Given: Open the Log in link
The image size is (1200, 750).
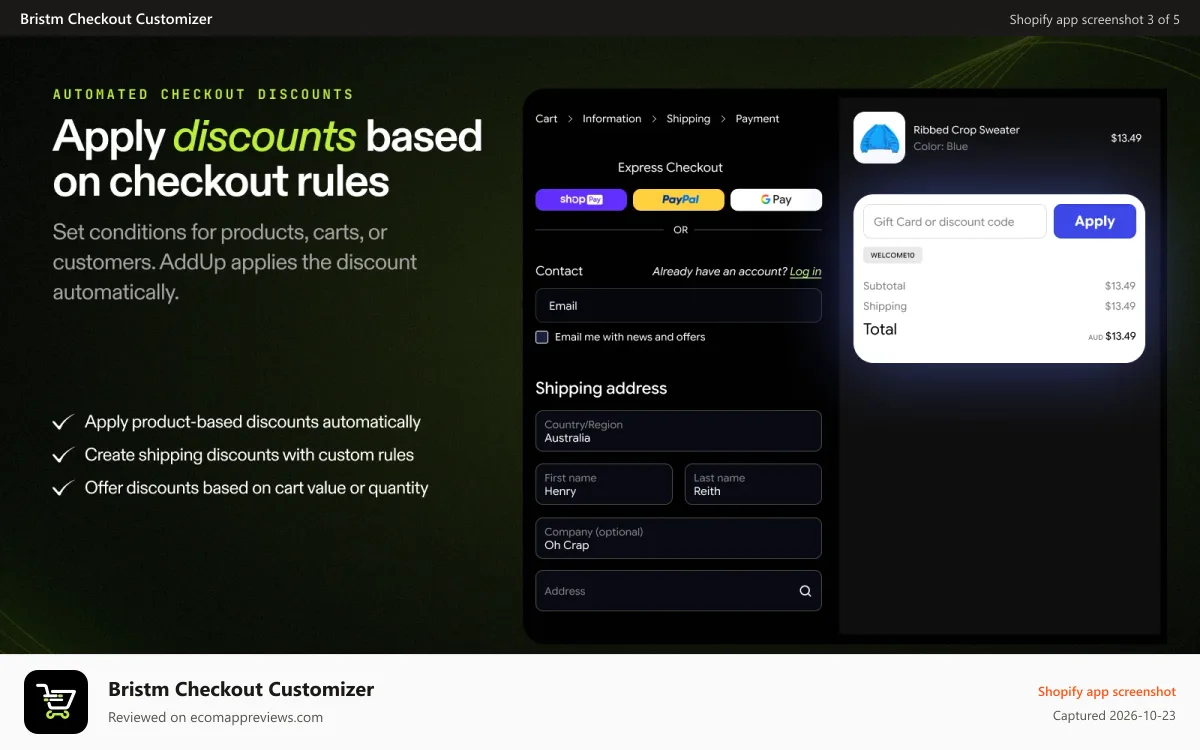Looking at the screenshot, I should (805, 272).
